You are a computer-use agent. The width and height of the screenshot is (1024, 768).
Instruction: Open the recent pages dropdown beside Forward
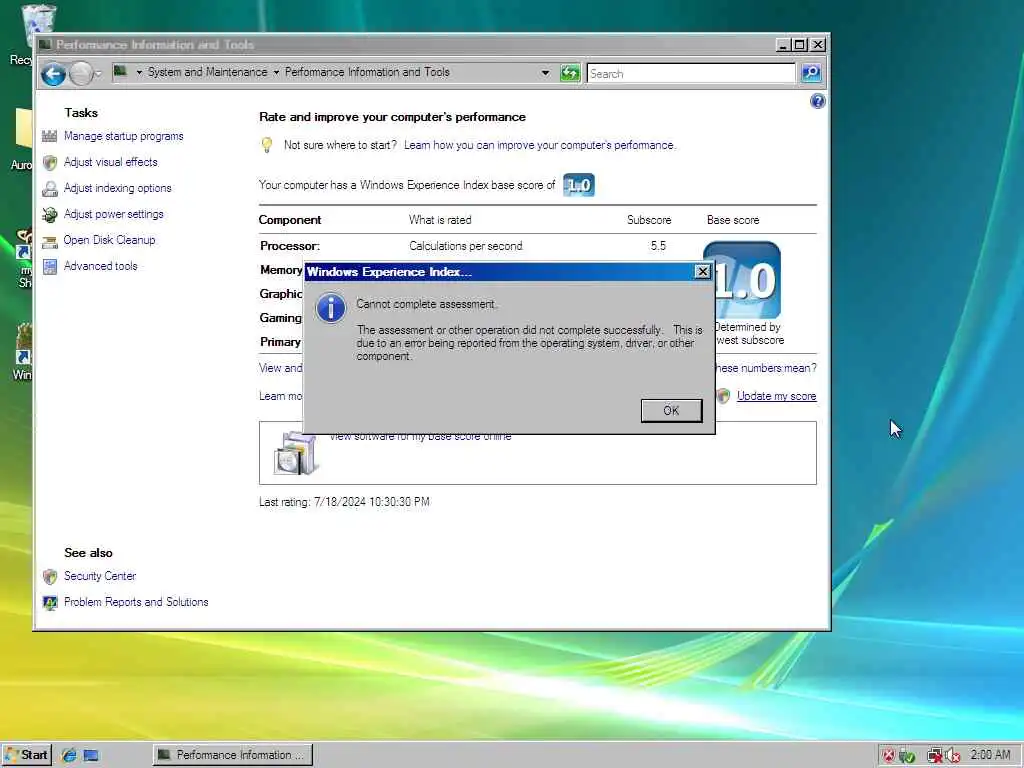pyautogui.click(x=98, y=74)
